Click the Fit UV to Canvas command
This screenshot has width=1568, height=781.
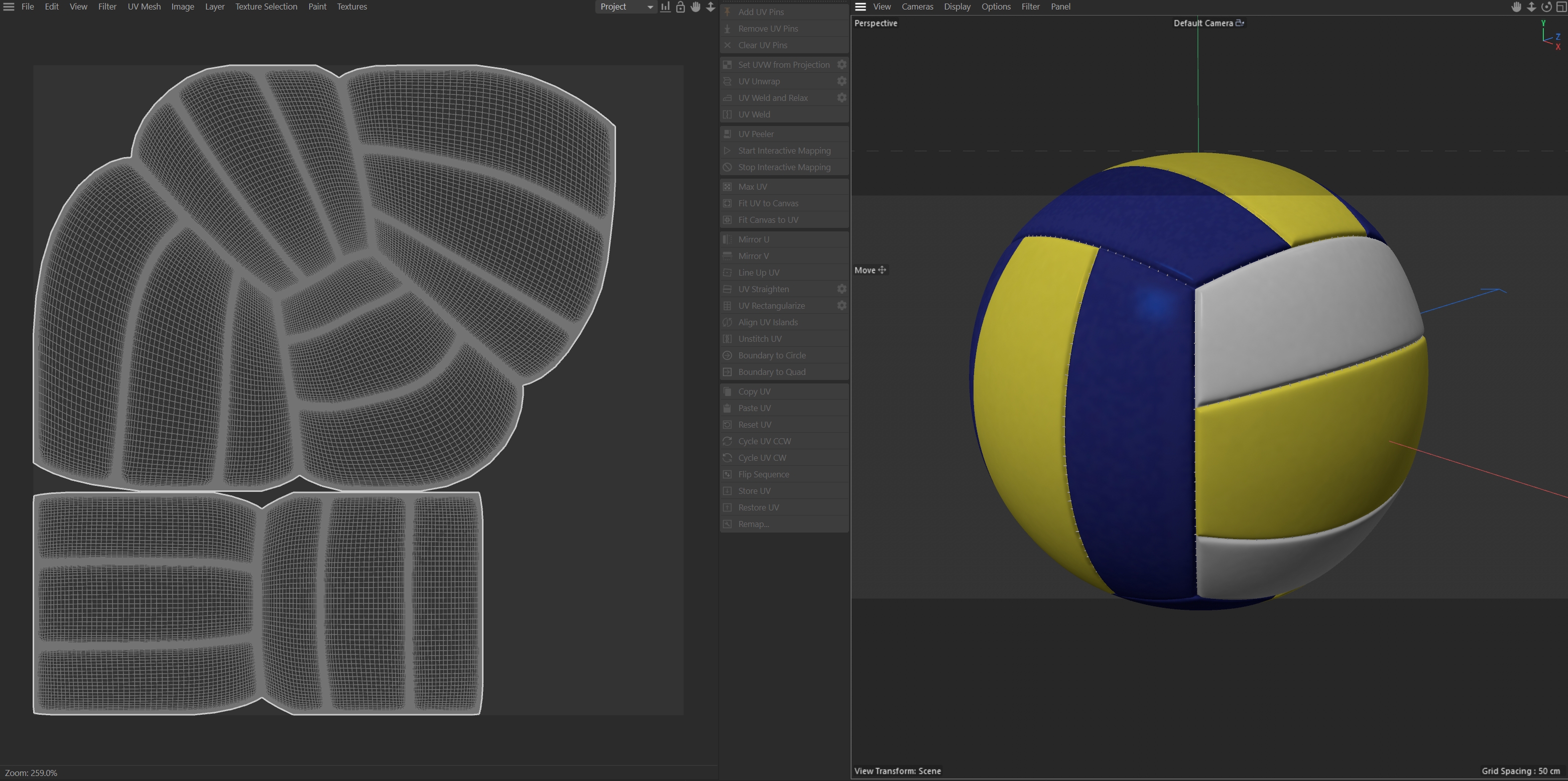point(768,203)
